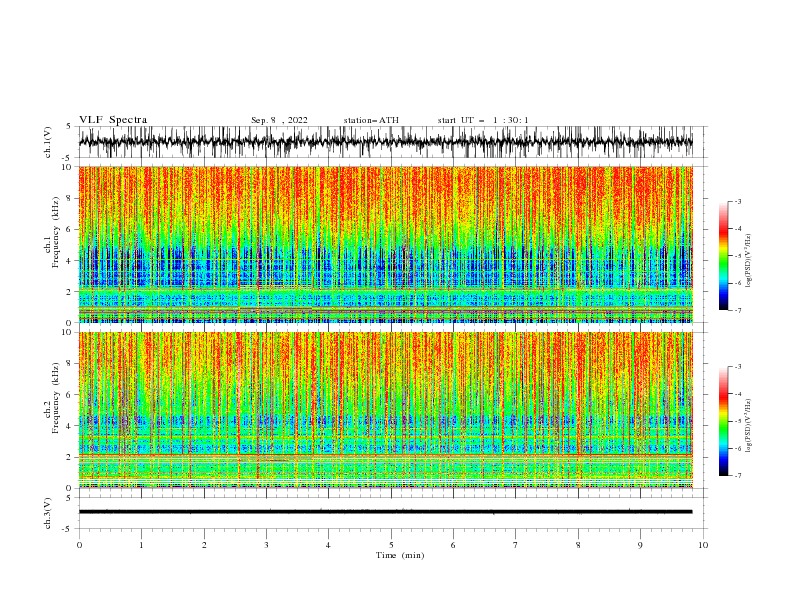Viewport: 792px width, 612px height.
Task: Click the ch.1 voltage waveform trace
Action: (385, 142)
